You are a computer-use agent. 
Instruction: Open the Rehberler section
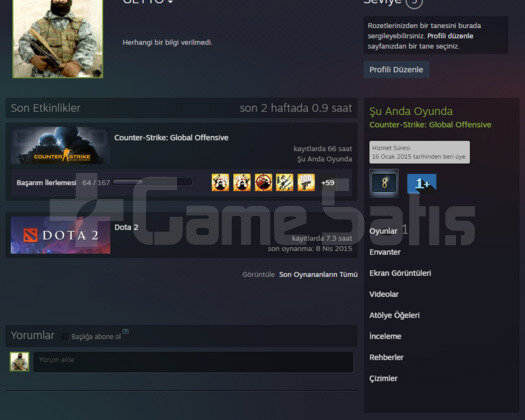386,357
